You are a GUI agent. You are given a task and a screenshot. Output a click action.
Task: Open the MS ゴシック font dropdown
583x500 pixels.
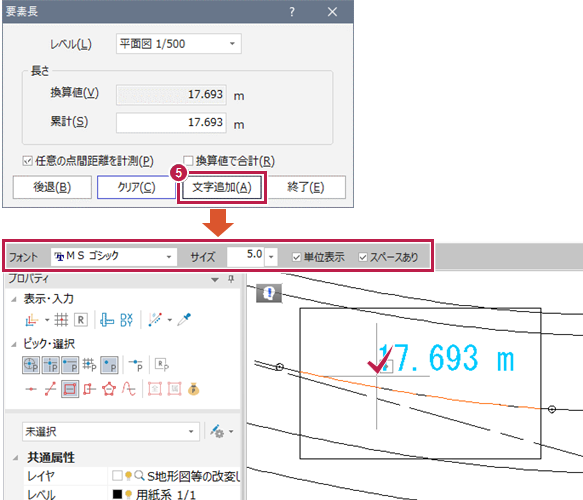click(x=113, y=257)
